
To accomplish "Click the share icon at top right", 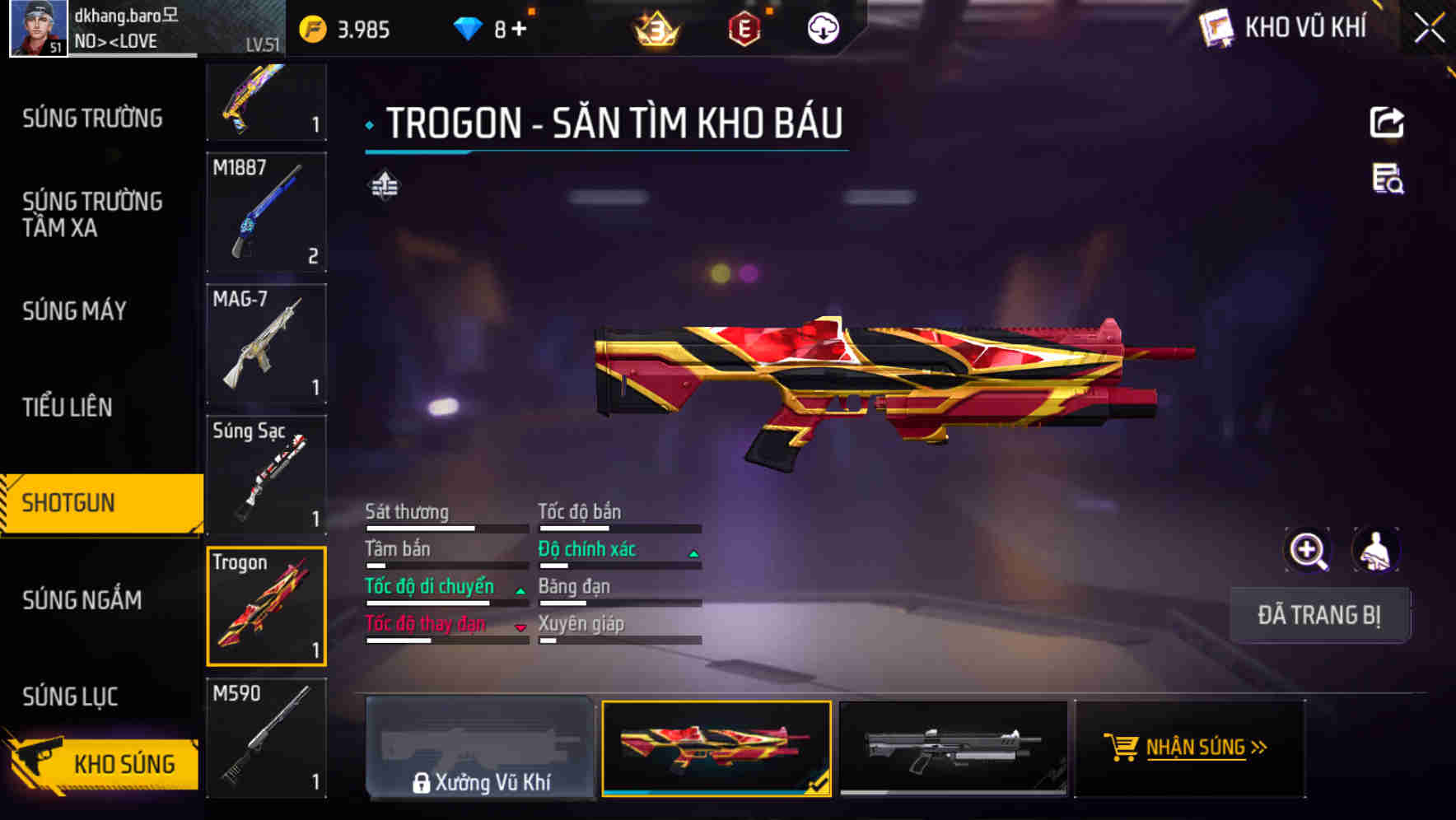I will click(1387, 123).
